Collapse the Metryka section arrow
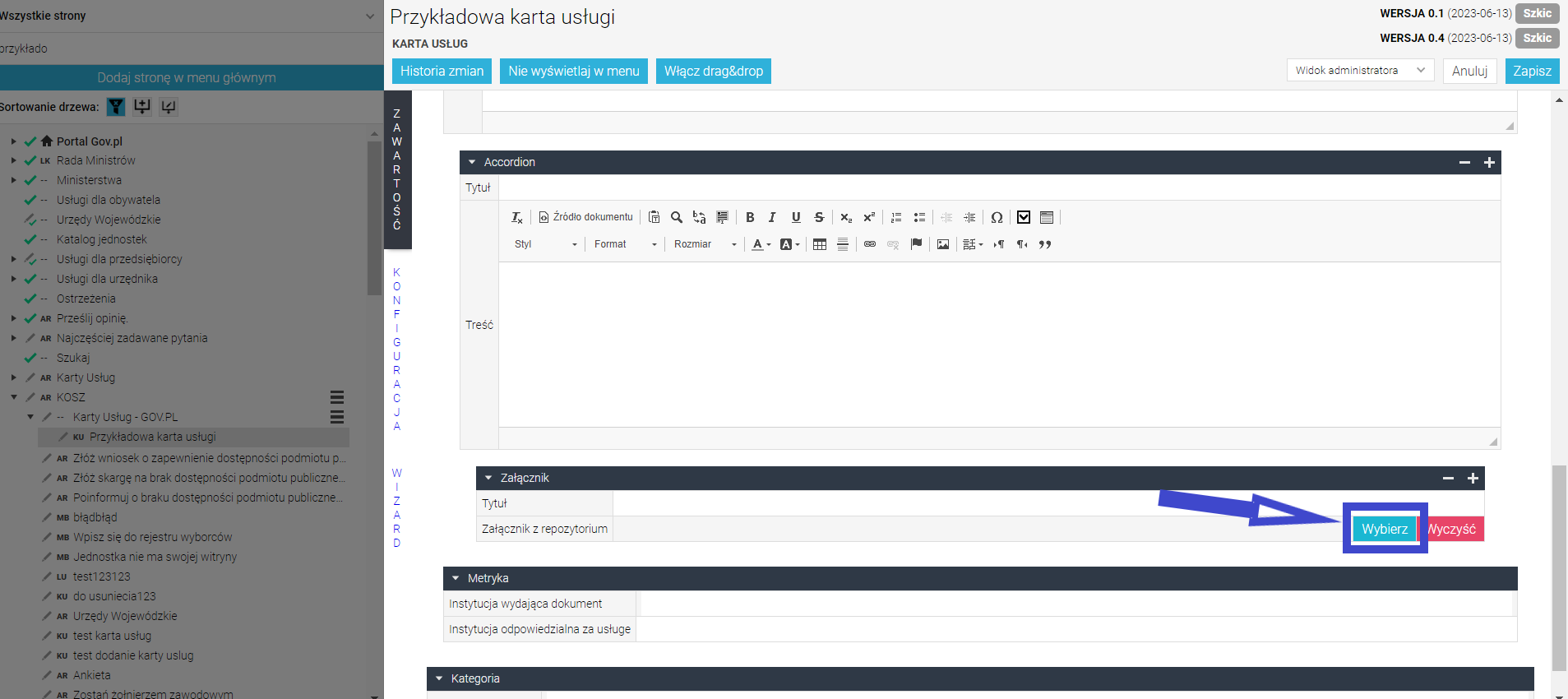Viewport: 1568px width, 699px height. tap(456, 578)
